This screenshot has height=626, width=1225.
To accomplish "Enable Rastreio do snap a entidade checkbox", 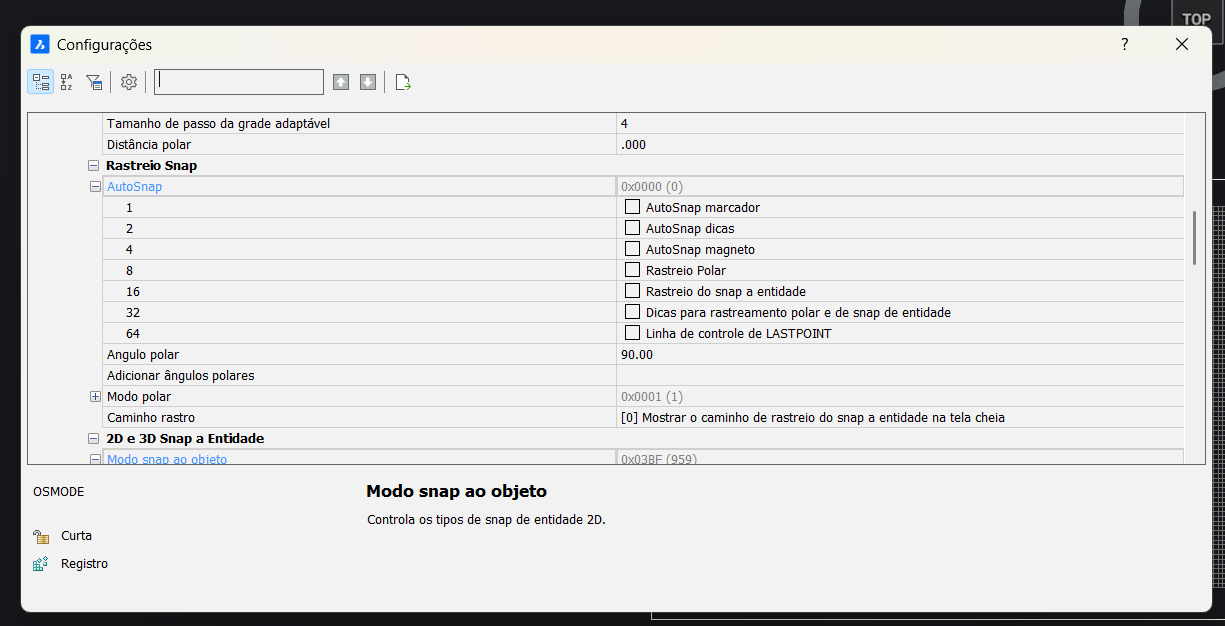I will click(x=632, y=291).
